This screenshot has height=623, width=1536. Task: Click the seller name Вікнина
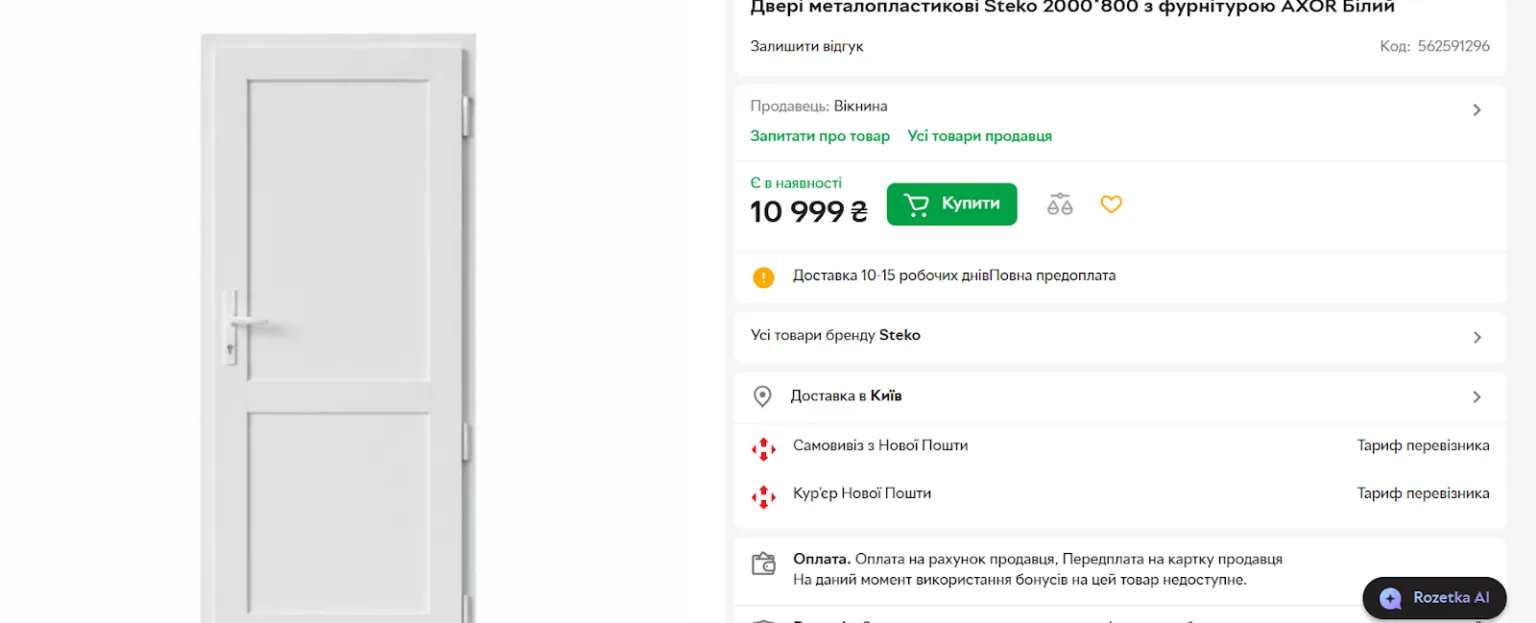(860, 106)
